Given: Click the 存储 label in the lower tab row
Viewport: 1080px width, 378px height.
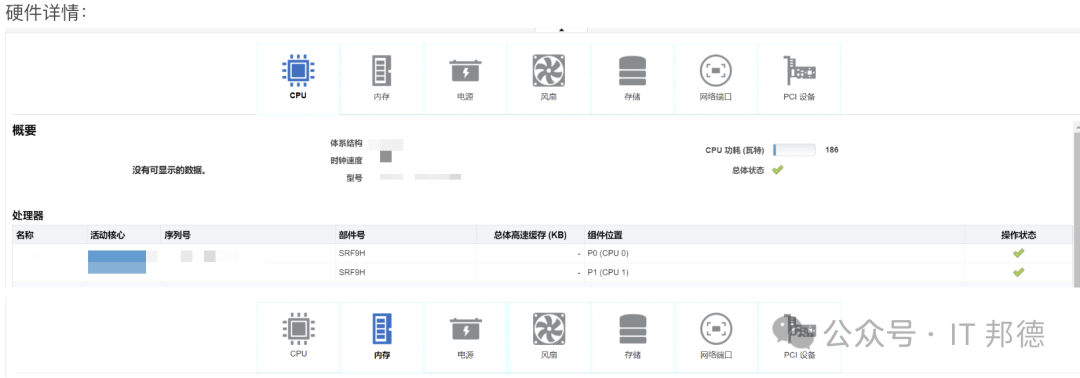Looking at the screenshot, I should [633, 355].
